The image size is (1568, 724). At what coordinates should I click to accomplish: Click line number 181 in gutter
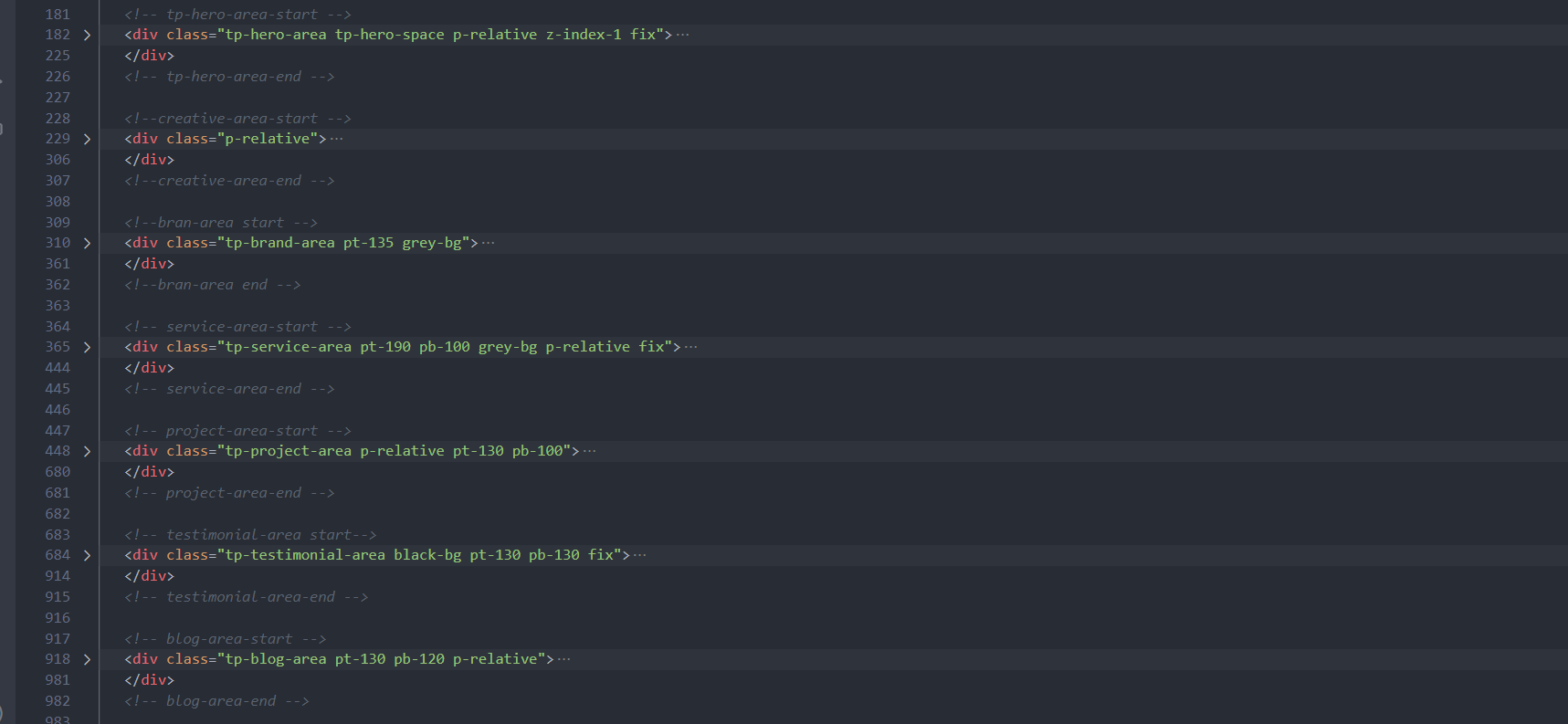click(58, 15)
